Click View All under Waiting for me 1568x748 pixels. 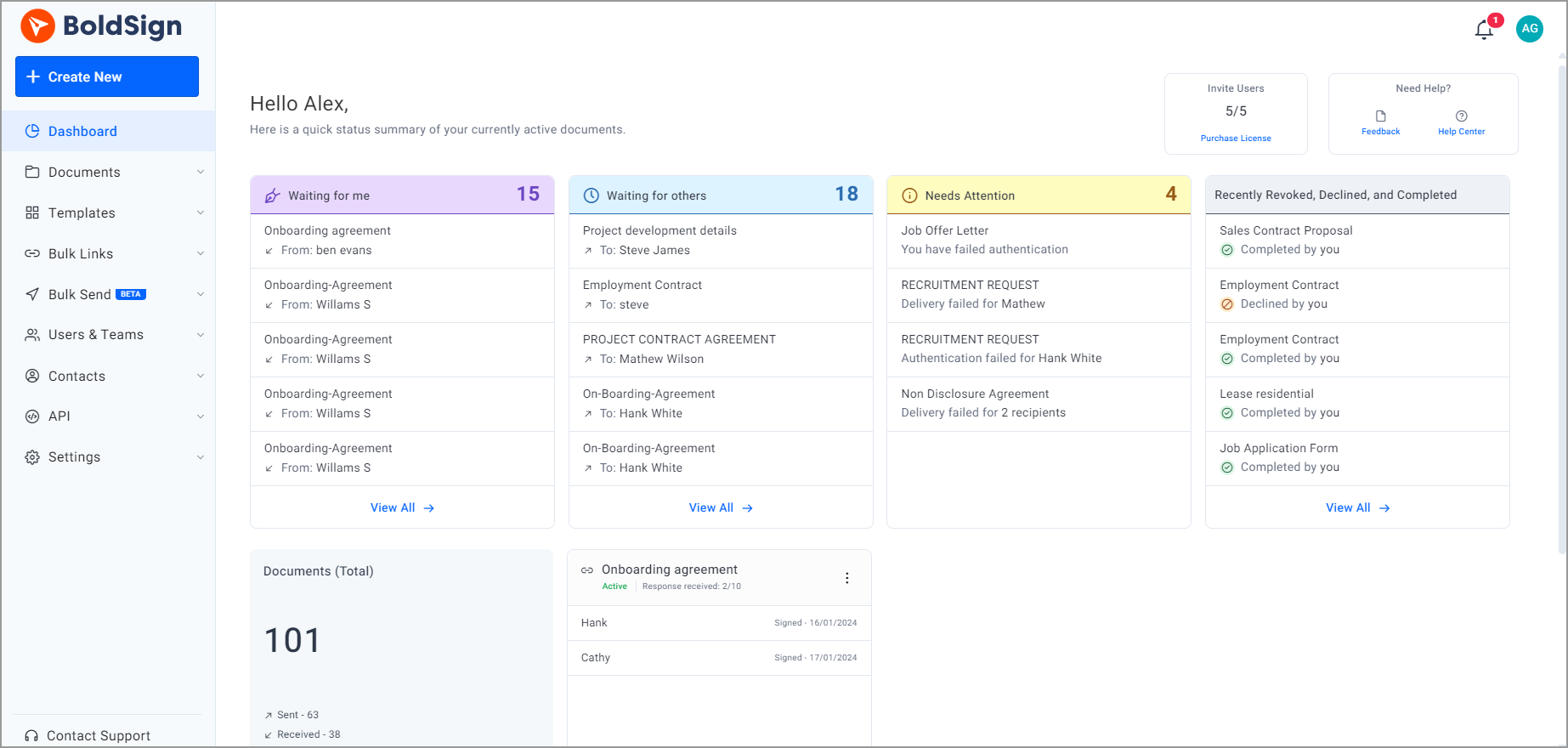pyautogui.click(x=402, y=507)
